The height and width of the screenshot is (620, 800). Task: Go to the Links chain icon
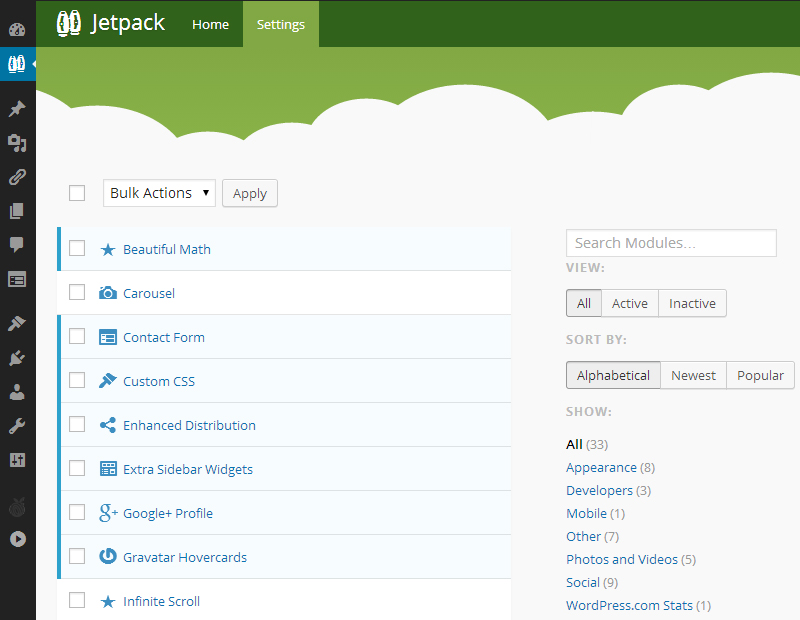(17, 177)
